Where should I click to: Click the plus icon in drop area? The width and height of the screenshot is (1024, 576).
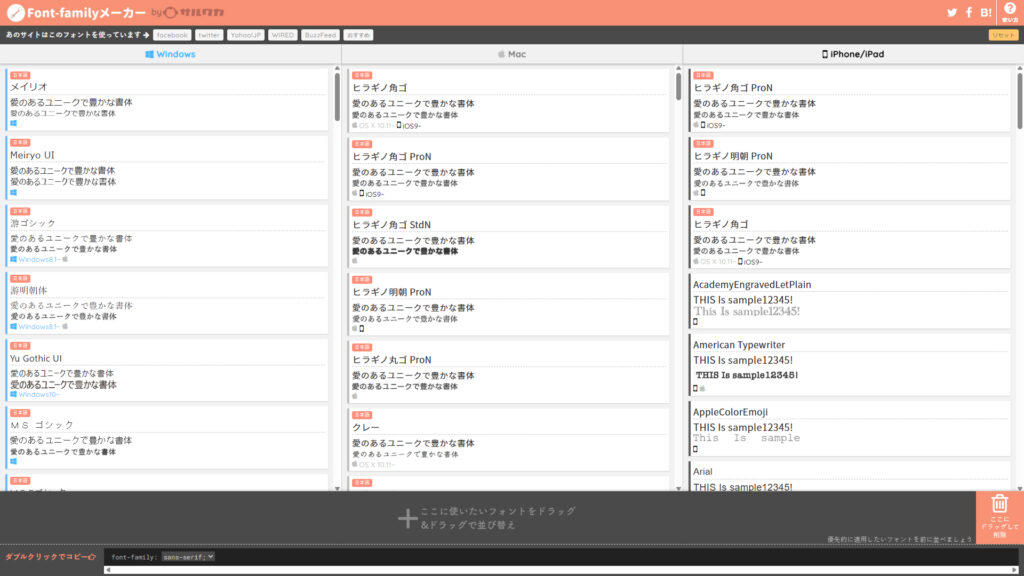click(408, 518)
